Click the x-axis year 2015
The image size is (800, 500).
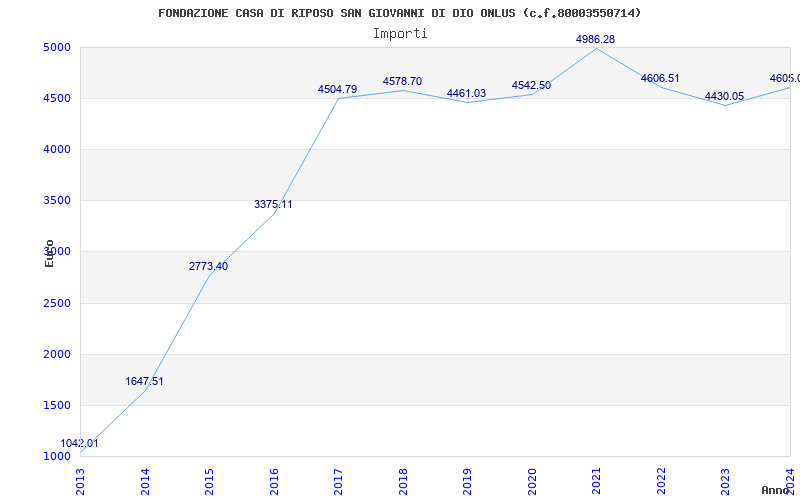point(210,482)
